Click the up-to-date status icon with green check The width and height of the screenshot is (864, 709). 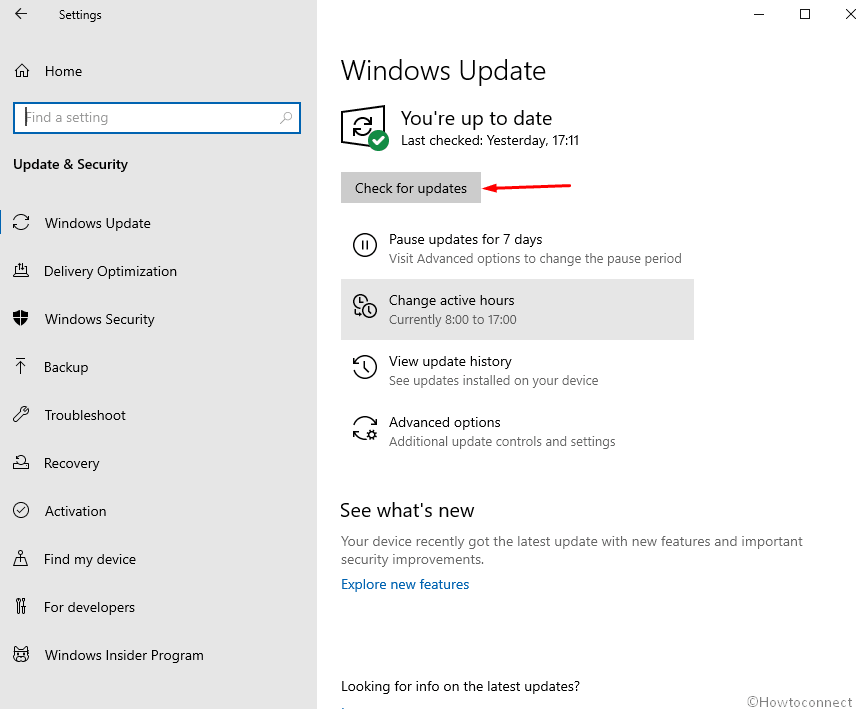point(365,127)
